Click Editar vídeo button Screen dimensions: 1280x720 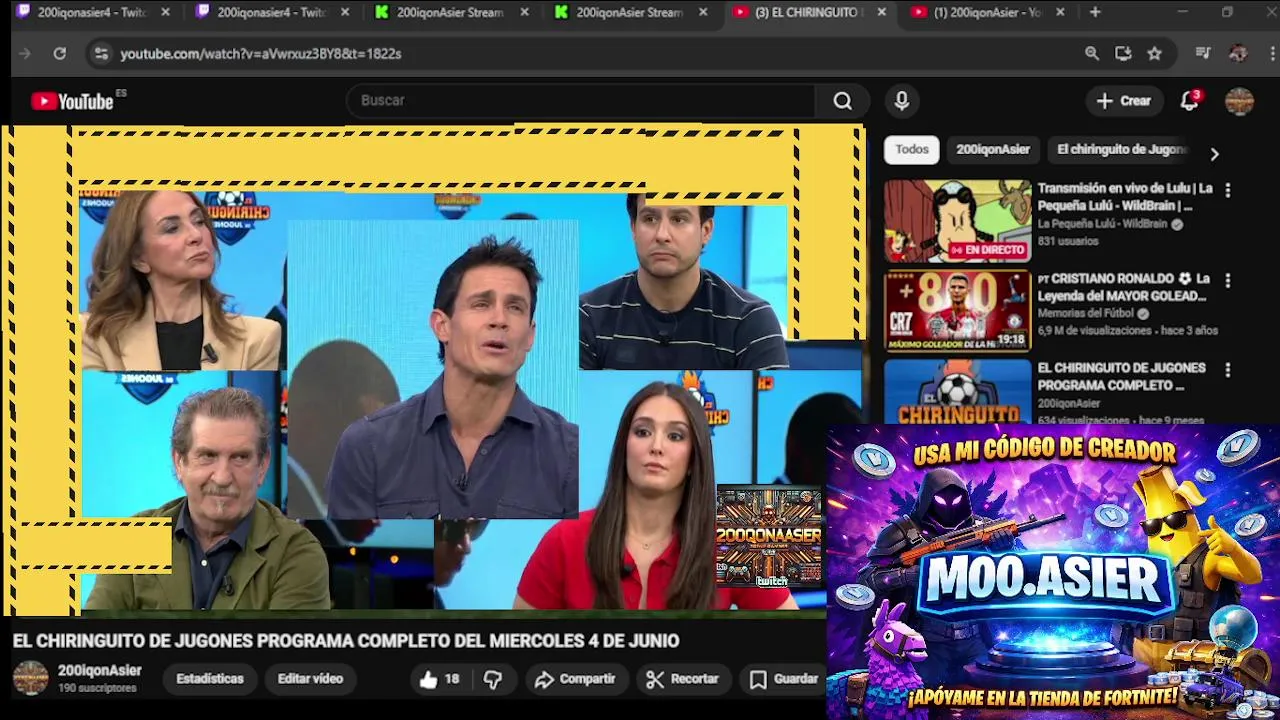click(310, 679)
